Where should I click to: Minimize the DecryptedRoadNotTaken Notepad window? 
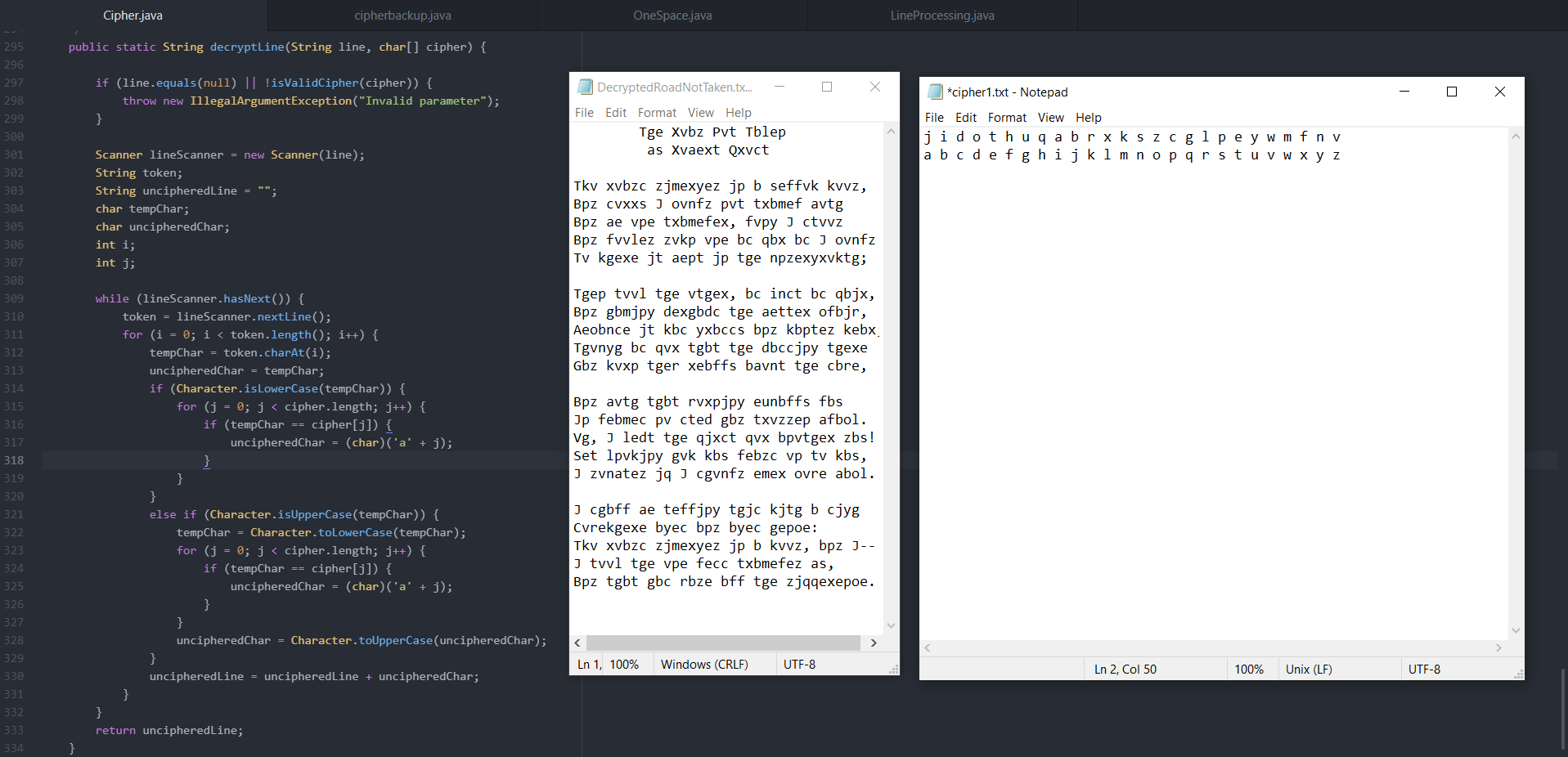click(x=780, y=87)
